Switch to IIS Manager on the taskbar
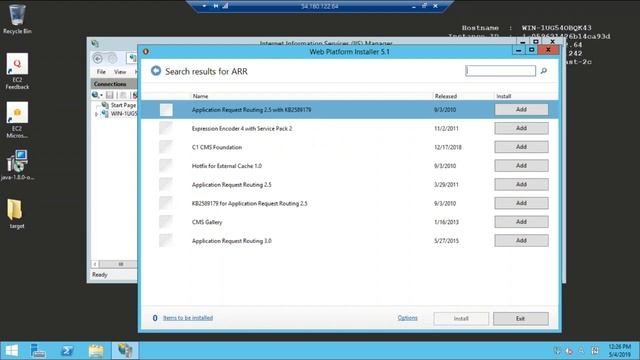This screenshot has width=640, height=360. (x=125, y=351)
